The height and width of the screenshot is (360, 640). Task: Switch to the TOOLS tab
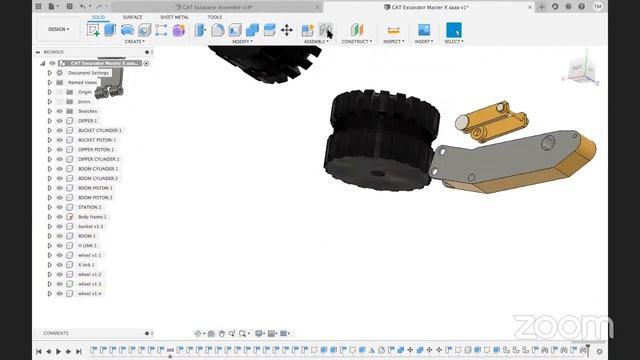point(215,17)
